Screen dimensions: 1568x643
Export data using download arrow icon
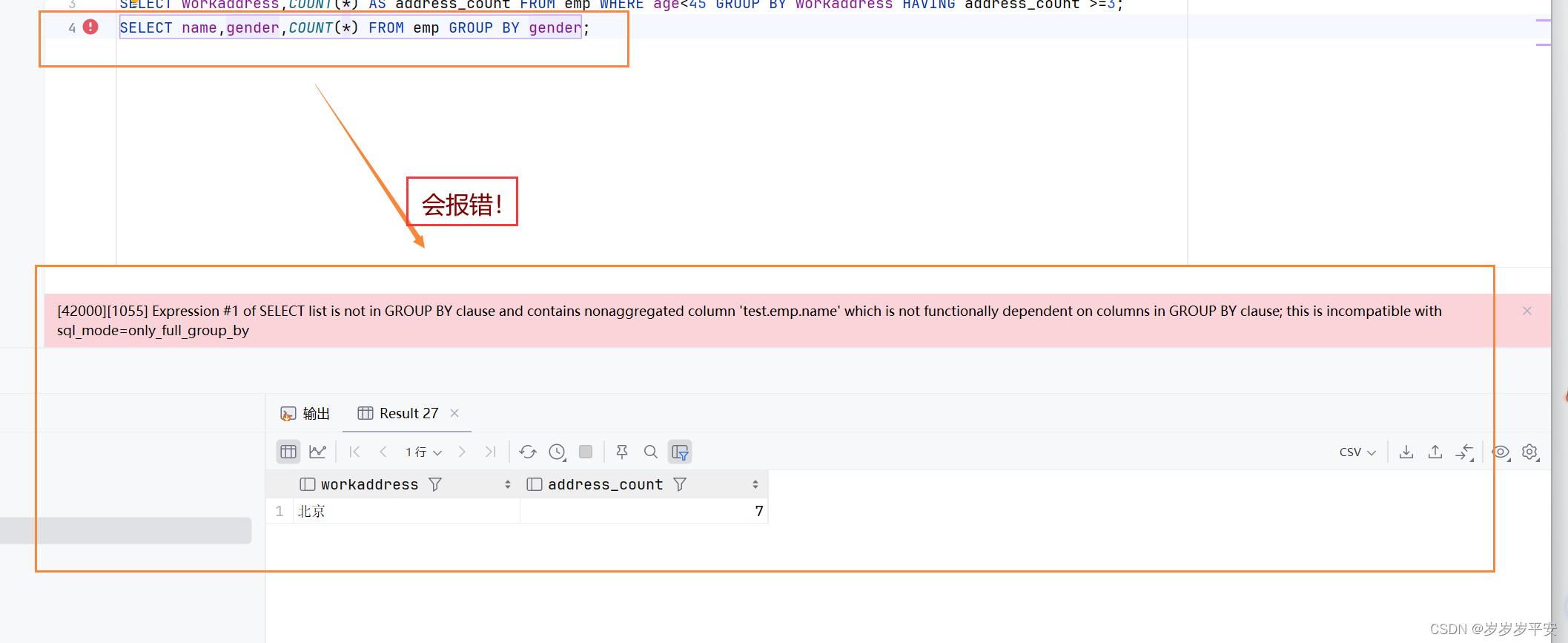click(x=1406, y=452)
